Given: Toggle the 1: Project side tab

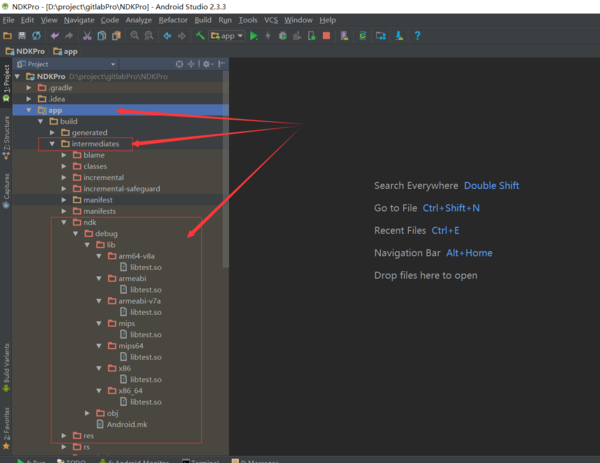Looking at the screenshot, I should pos(6,83).
